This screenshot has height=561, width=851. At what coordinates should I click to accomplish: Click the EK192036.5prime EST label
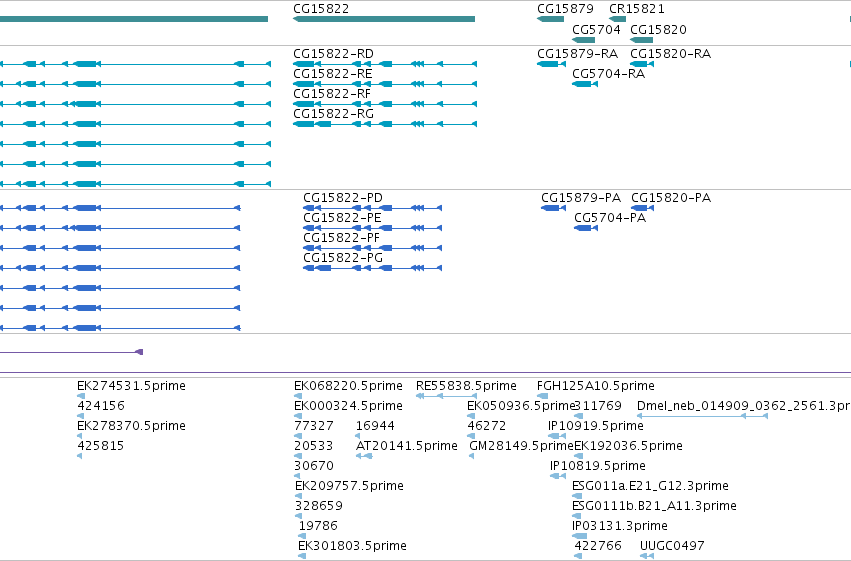point(628,446)
